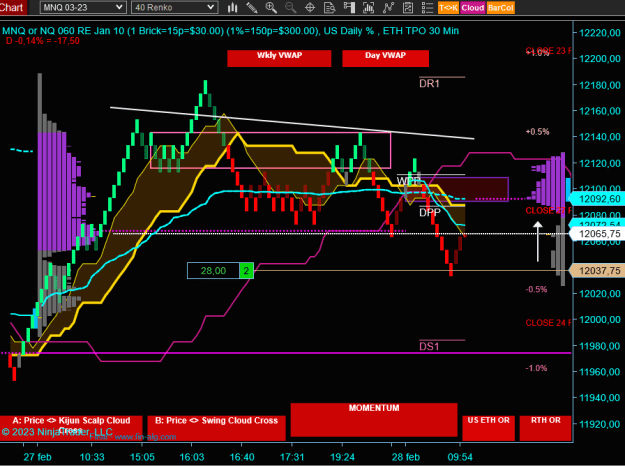625x466 pixels.
Task: Open the 40 Renko interval dropdown
Action: [x=175, y=7]
